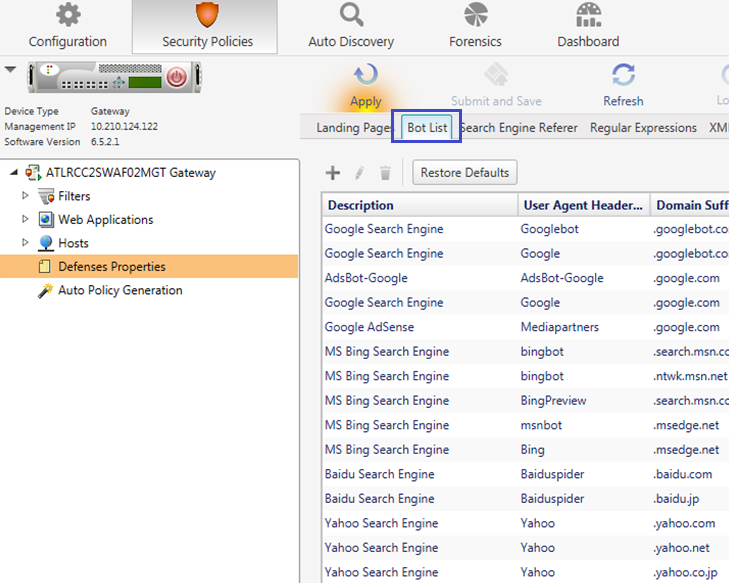This screenshot has width=729, height=583.
Task: Click the Apply arrow icon
Action: tap(366, 74)
